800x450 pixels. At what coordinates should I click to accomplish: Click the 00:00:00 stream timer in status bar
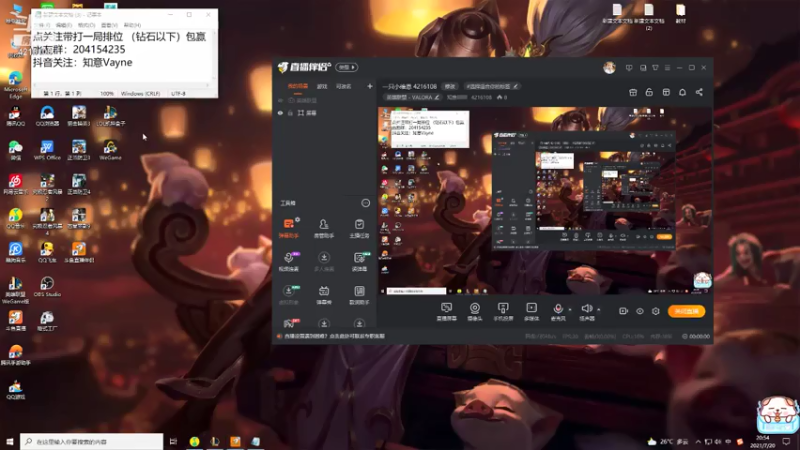[x=696, y=336]
